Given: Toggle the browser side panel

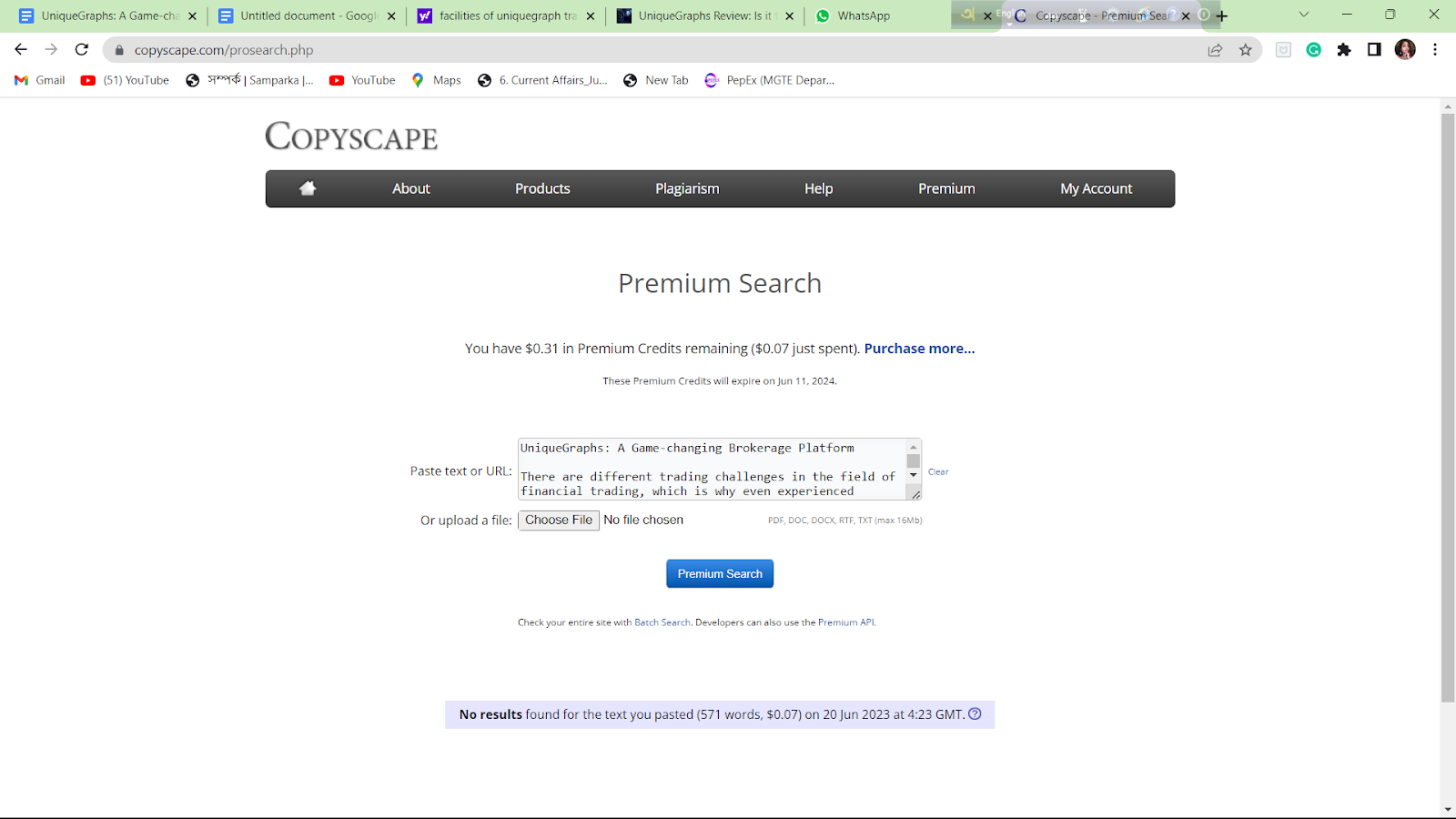Looking at the screenshot, I should click(1374, 50).
